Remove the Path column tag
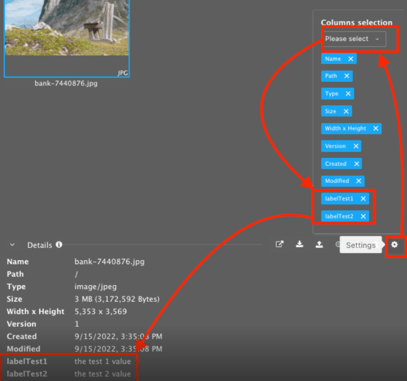Screen dimensions: 407x381 (347, 76)
